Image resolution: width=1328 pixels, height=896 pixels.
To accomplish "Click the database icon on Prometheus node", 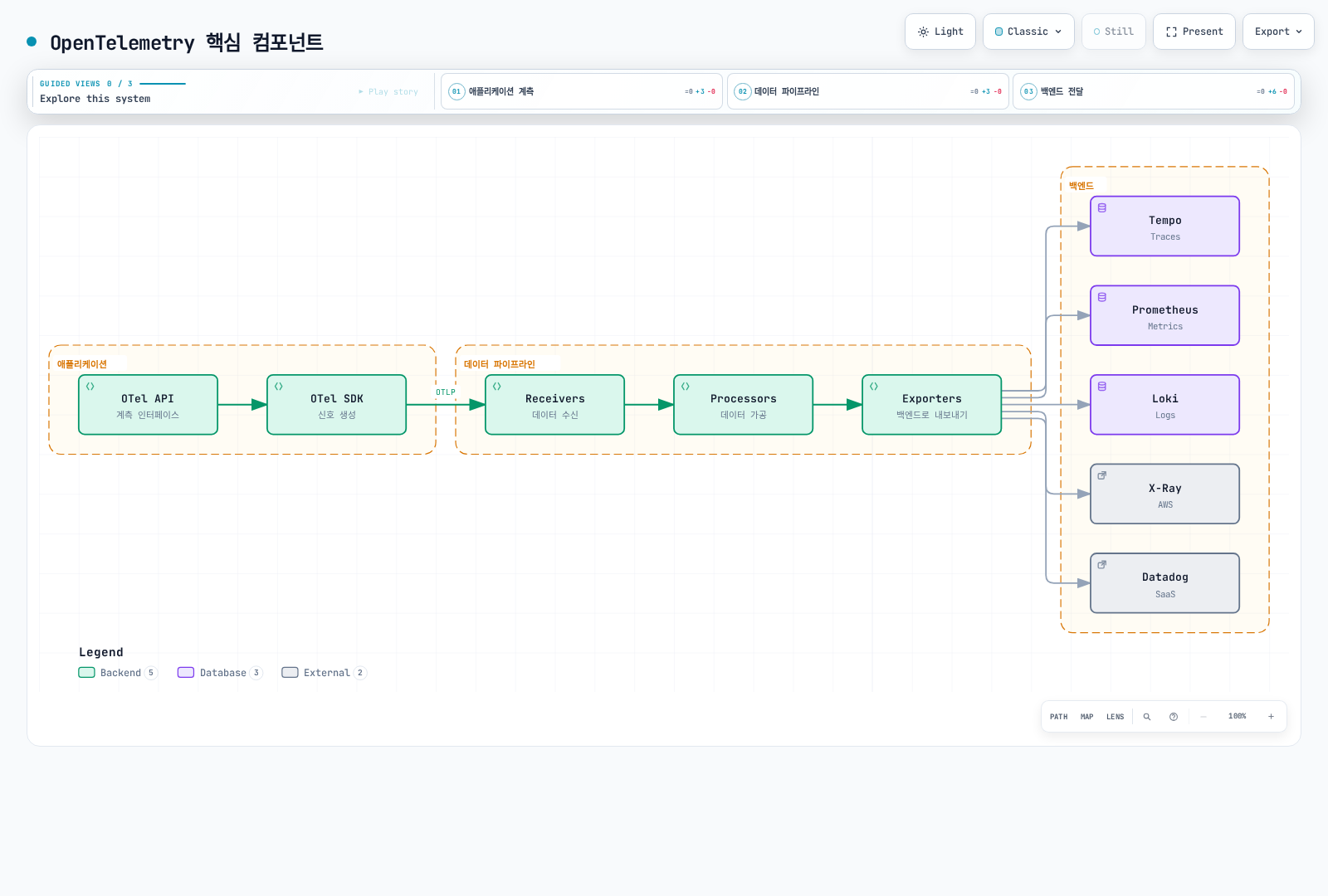I will point(1102,297).
